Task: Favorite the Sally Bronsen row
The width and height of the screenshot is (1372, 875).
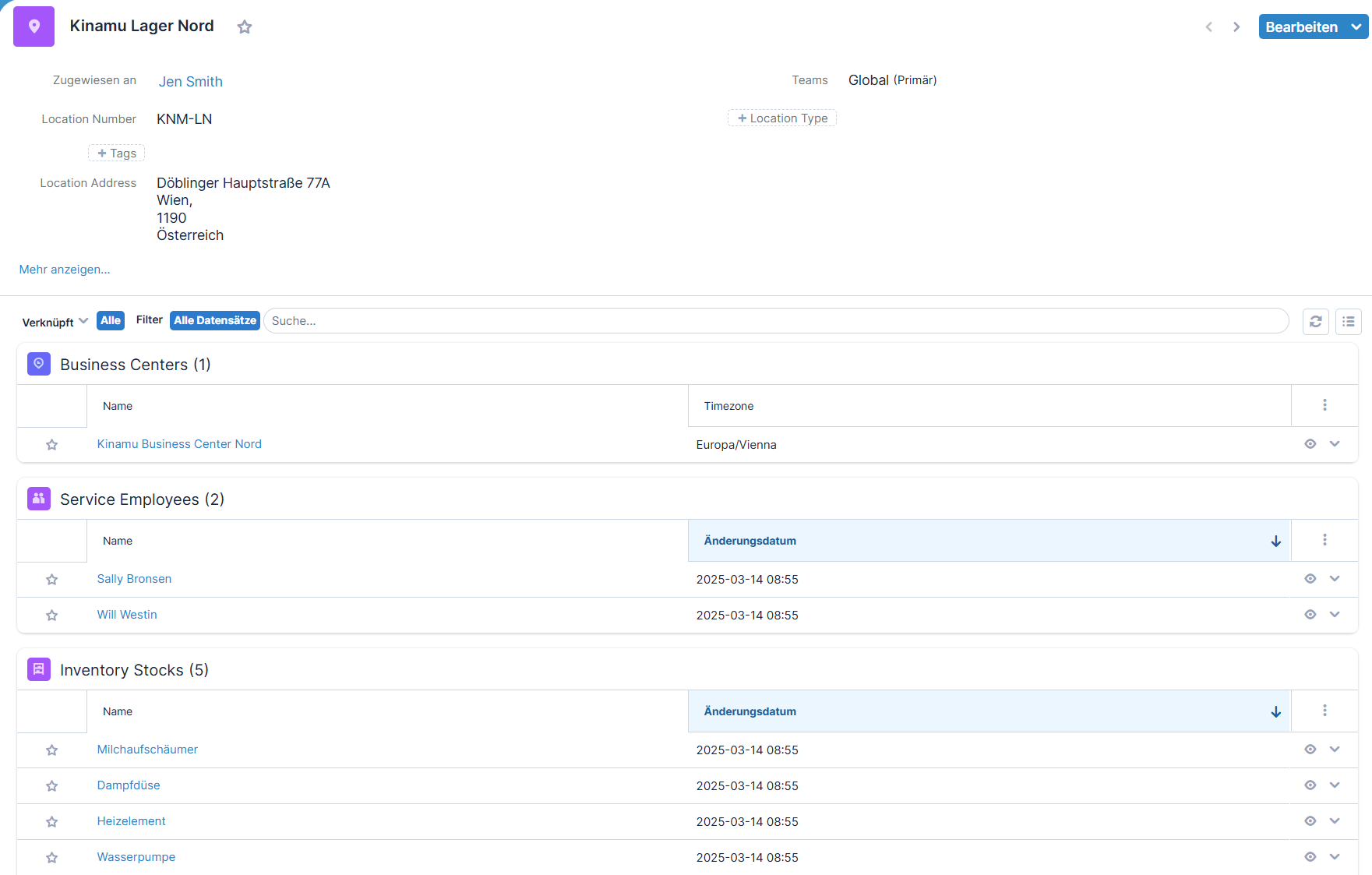Action: tap(52, 580)
